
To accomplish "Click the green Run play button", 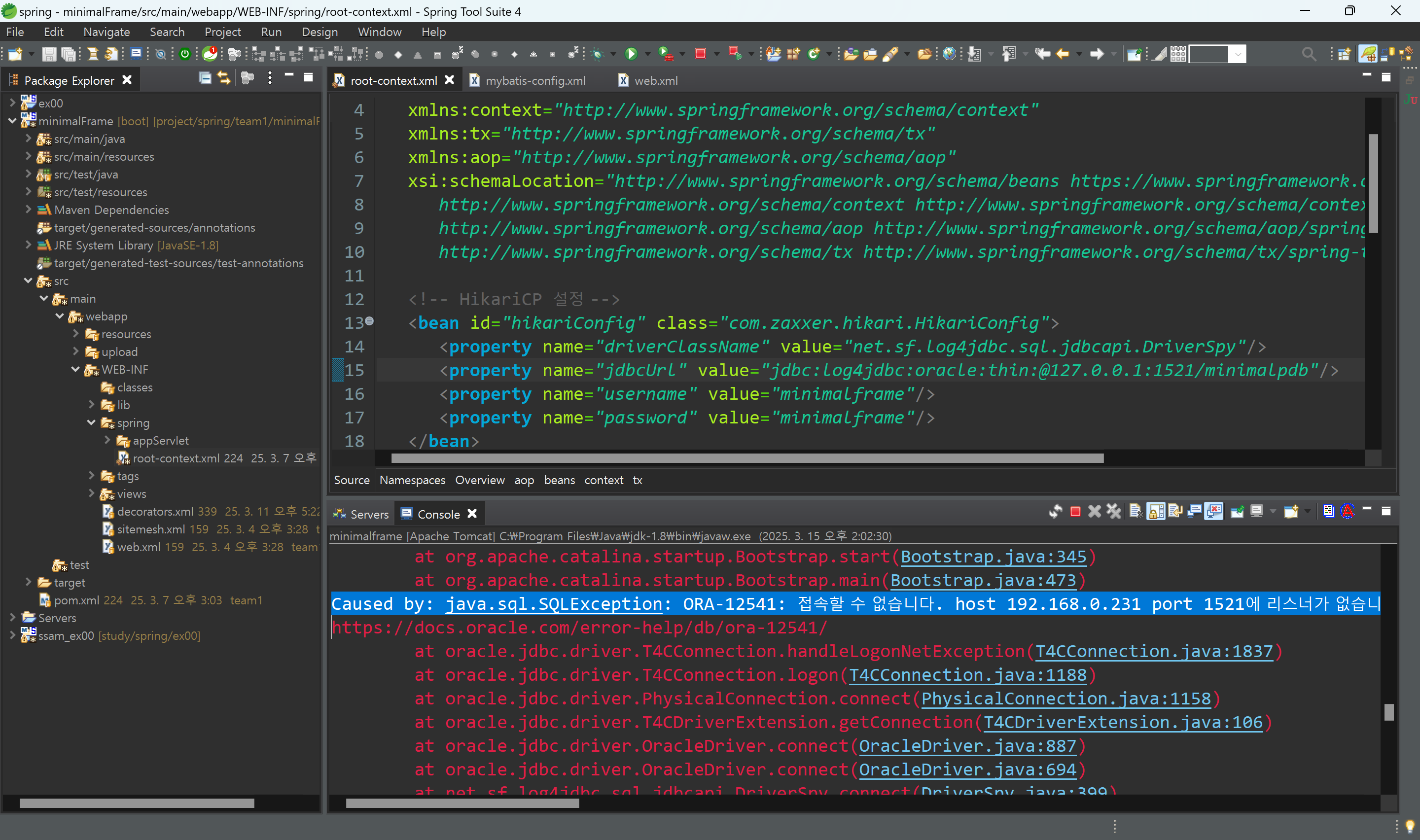I will pos(631,54).
